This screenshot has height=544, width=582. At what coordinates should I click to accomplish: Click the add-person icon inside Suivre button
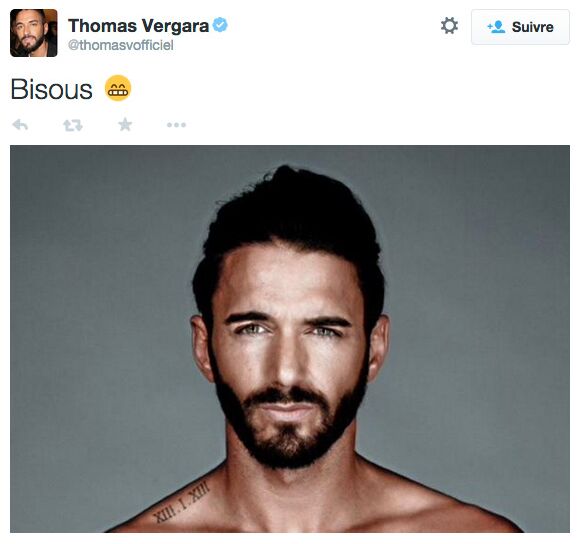coord(496,27)
